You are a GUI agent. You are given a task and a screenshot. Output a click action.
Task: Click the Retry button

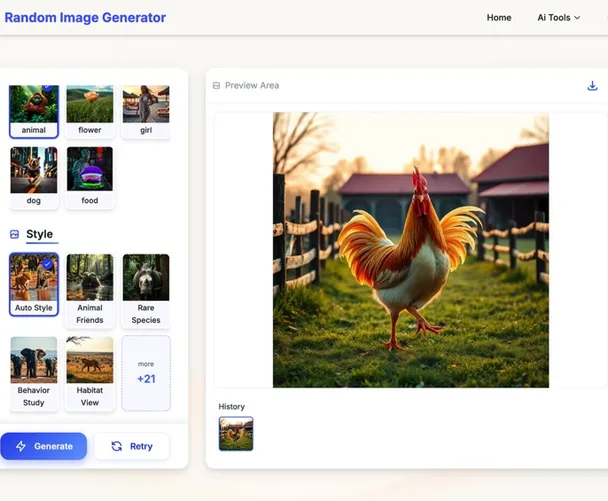pos(132,446)
